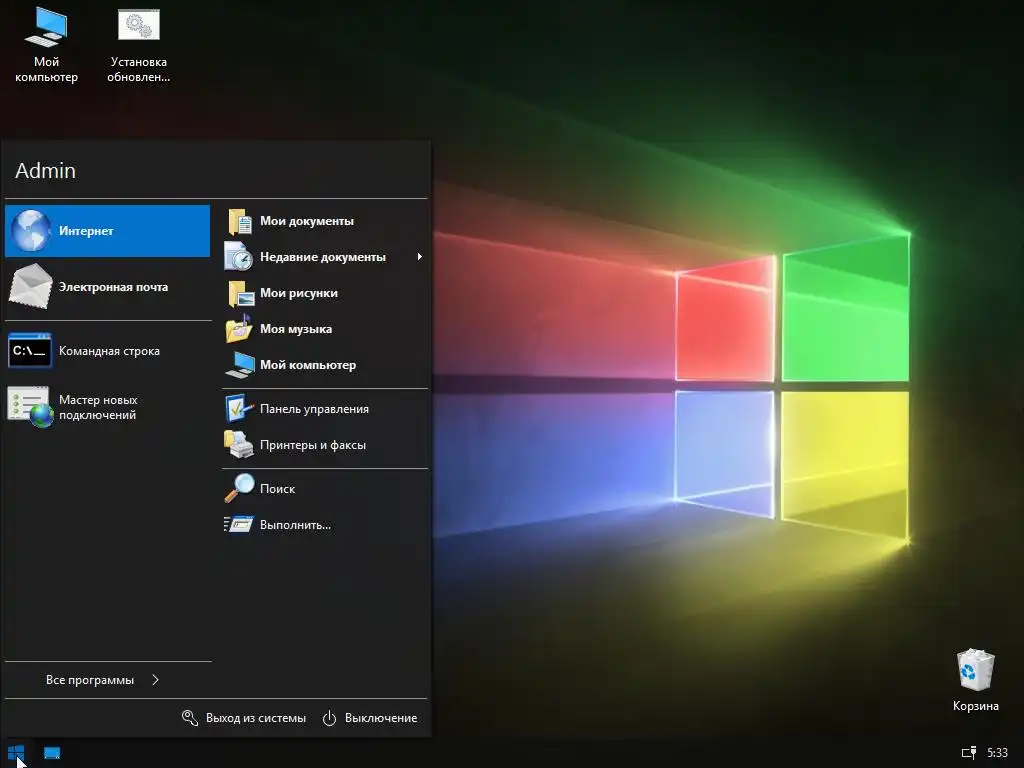Click the Выключение text

coord(381,718)
